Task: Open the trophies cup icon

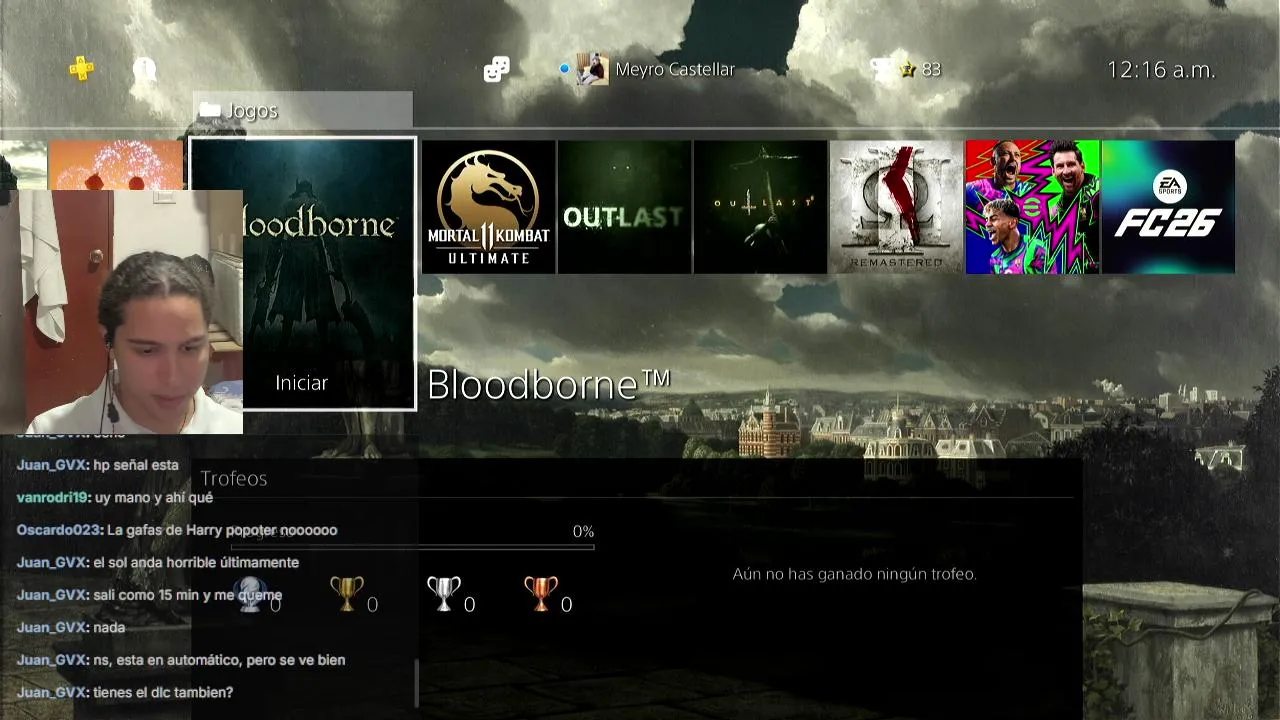Action: coord(881,69)
